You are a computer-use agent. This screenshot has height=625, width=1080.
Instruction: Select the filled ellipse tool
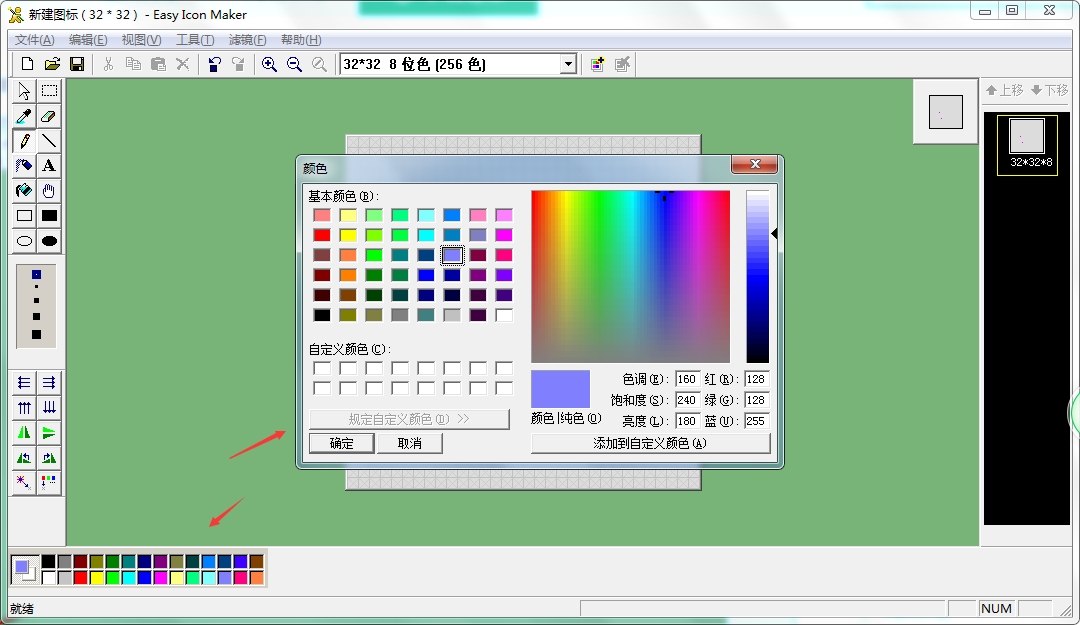49,241
